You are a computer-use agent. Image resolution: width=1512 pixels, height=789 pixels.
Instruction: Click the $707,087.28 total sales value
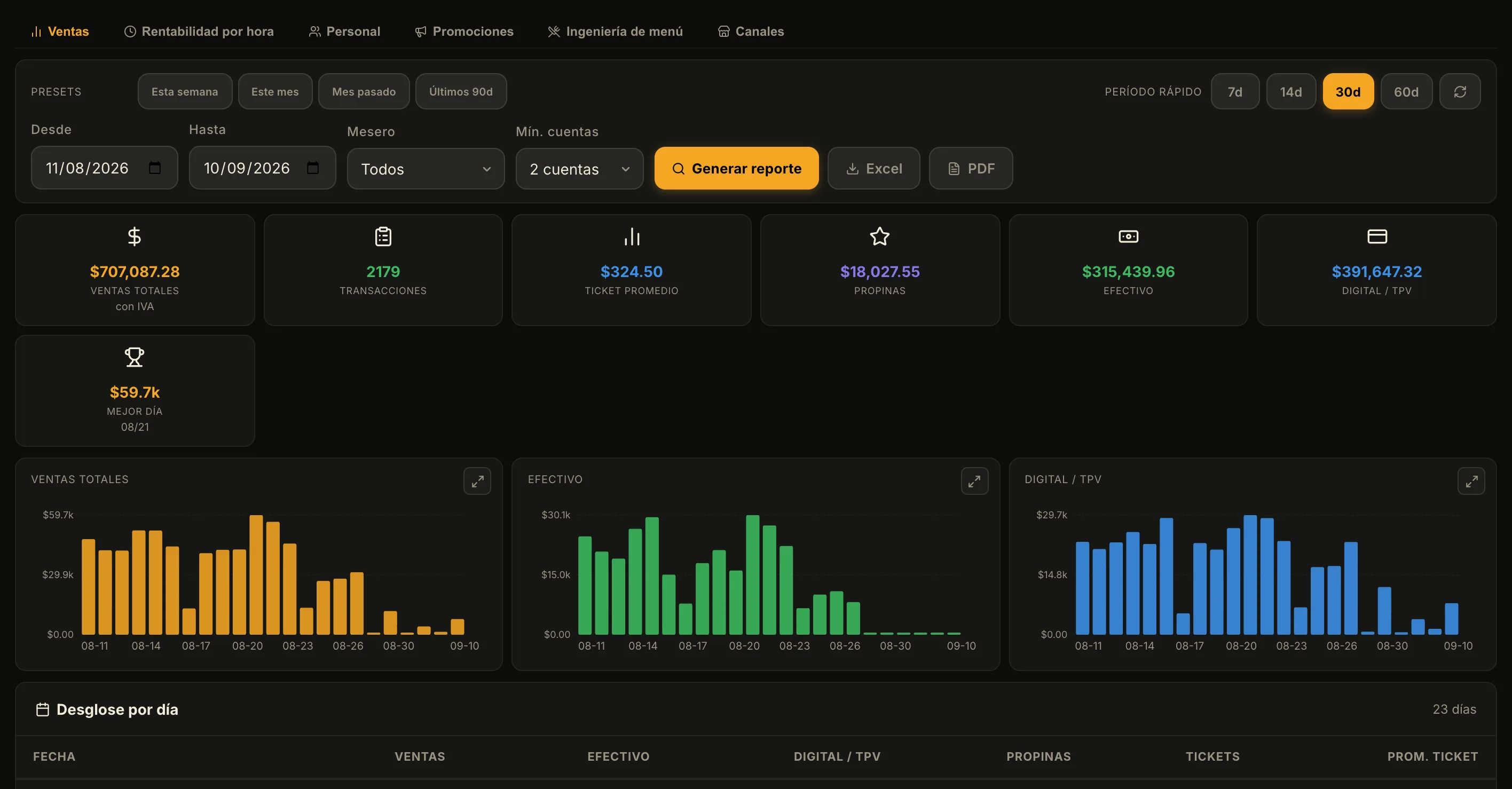[135, 271]
